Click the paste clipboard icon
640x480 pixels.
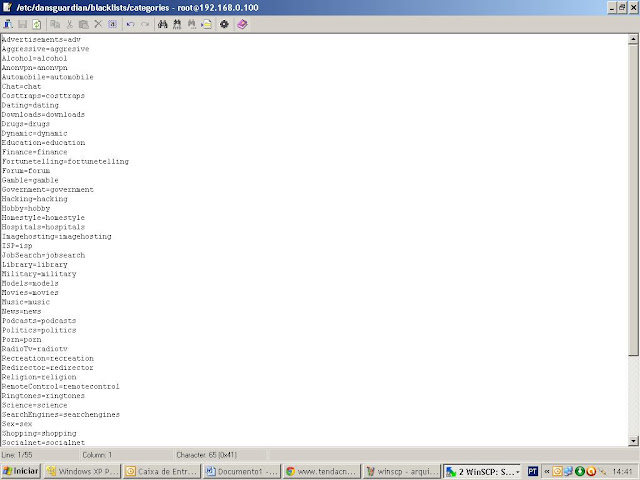(84, 24)
